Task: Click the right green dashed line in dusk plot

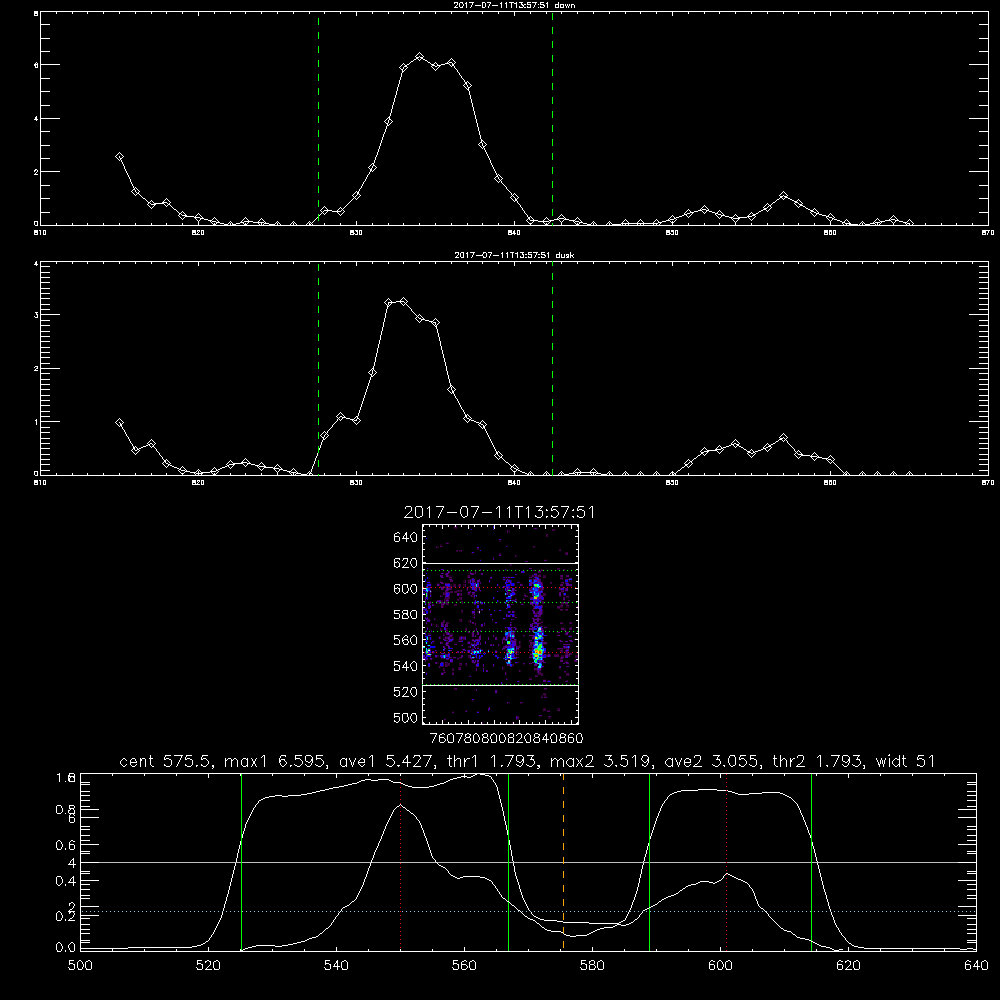Action: pos(552,369)
